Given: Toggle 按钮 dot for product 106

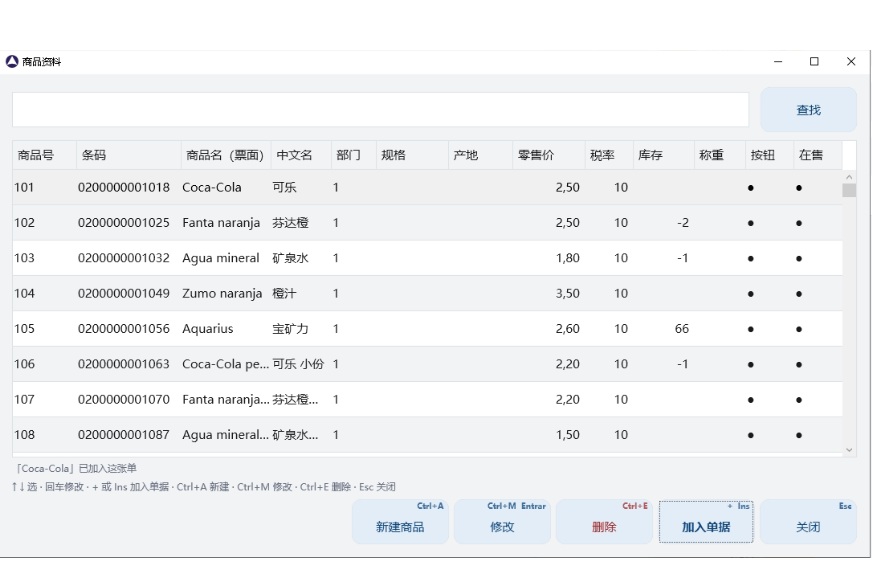Looking at the screenshot, I should pos(751,364).
